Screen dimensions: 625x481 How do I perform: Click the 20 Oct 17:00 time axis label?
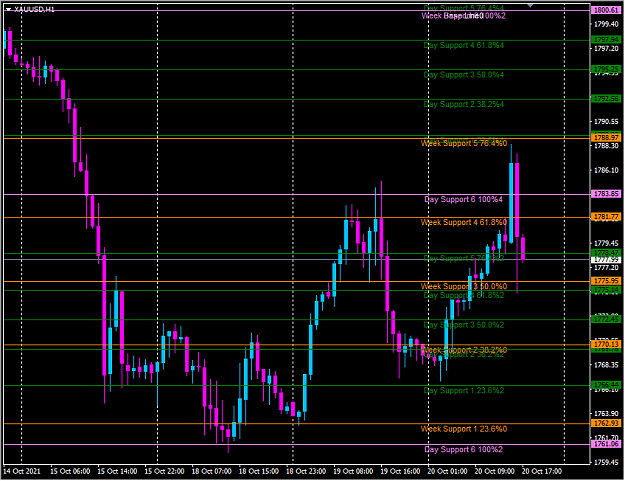542,471
